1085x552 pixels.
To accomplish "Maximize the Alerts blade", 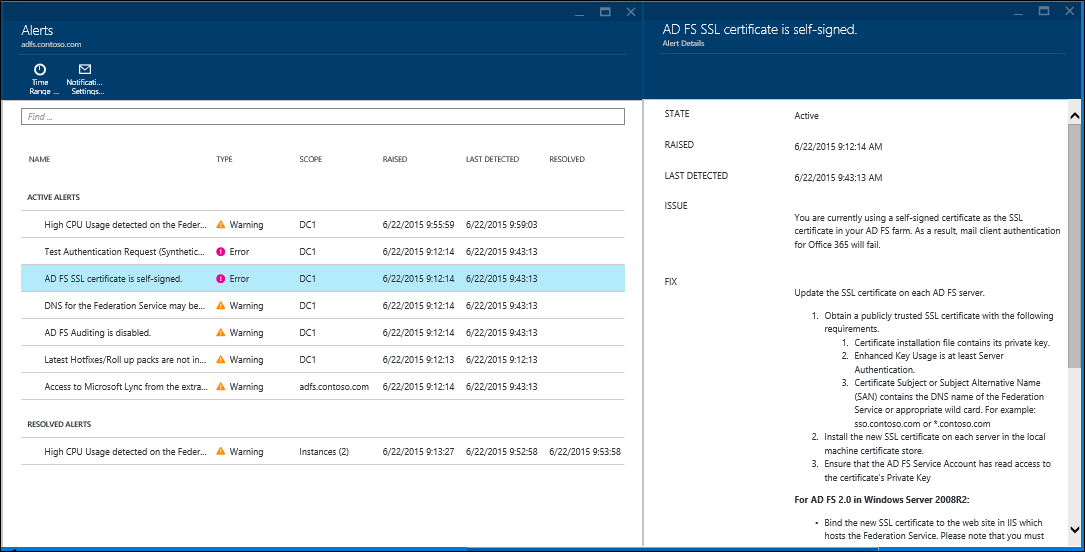I will [x=605, y=12].
